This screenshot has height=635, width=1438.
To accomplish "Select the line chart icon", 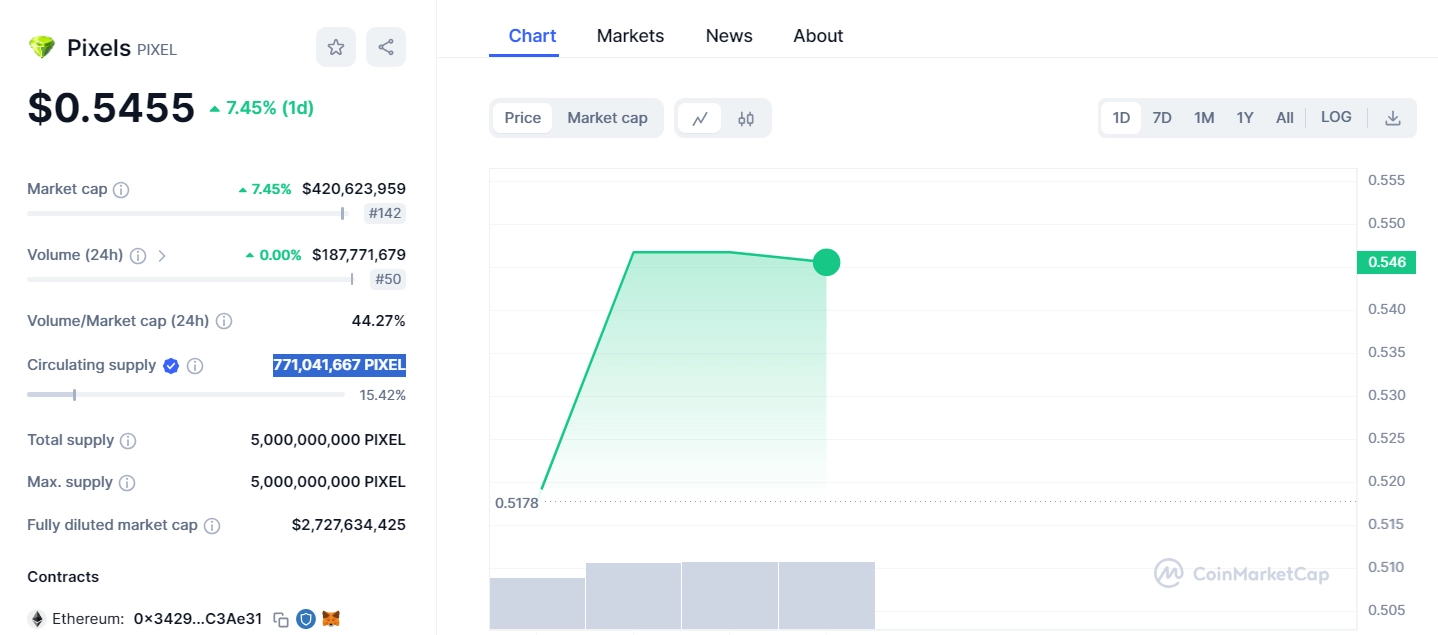I will click(700, 118).
